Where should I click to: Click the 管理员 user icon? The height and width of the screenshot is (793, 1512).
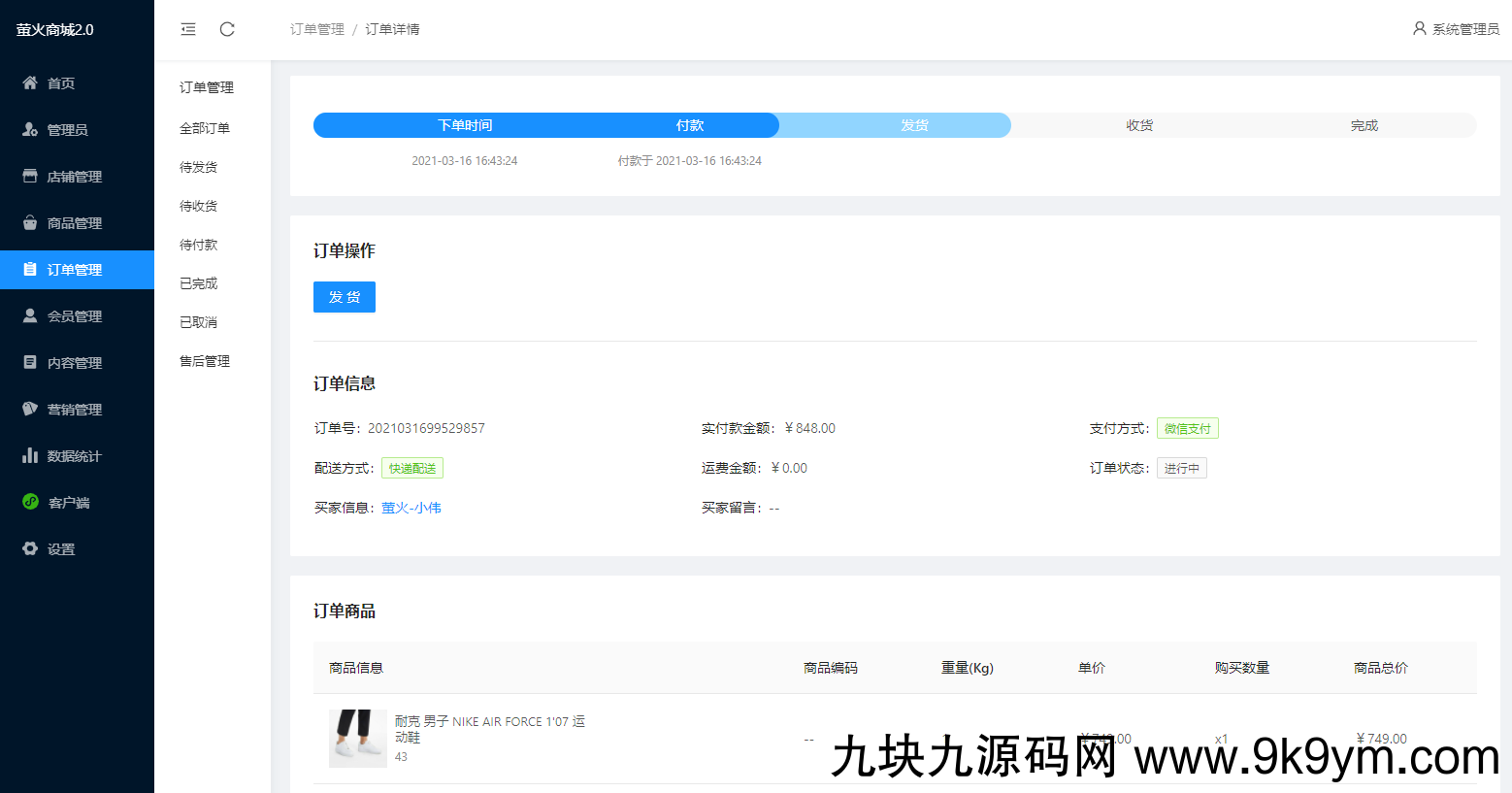pos(30,130)
